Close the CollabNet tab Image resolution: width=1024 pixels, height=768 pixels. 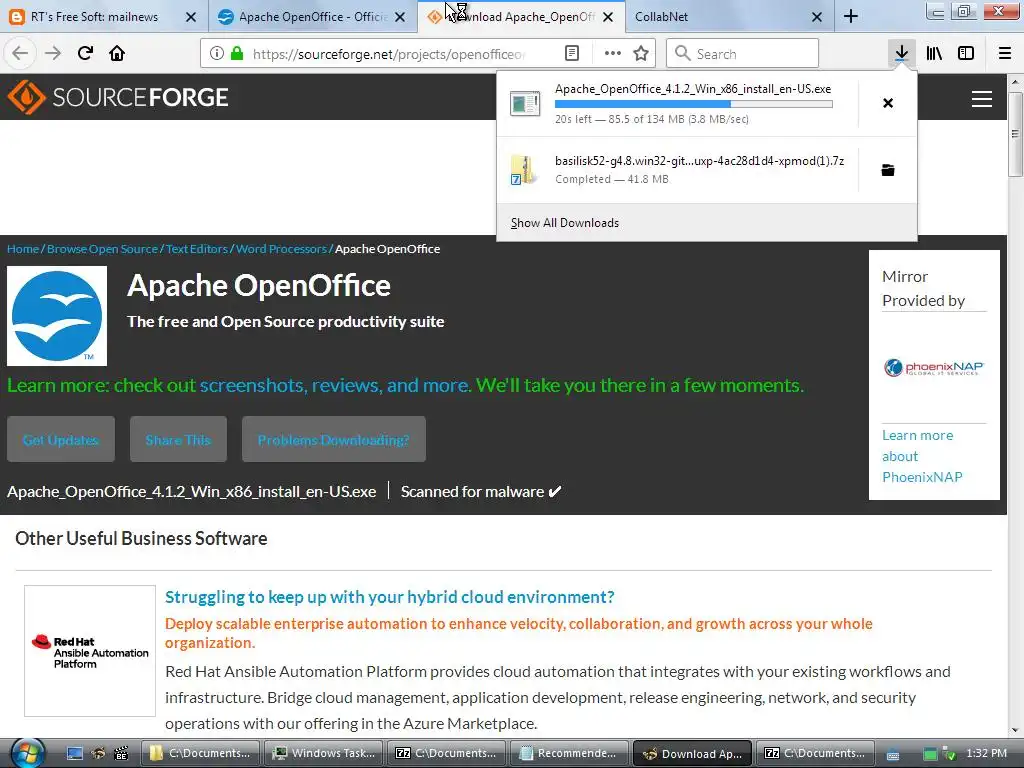pos(816,17)
